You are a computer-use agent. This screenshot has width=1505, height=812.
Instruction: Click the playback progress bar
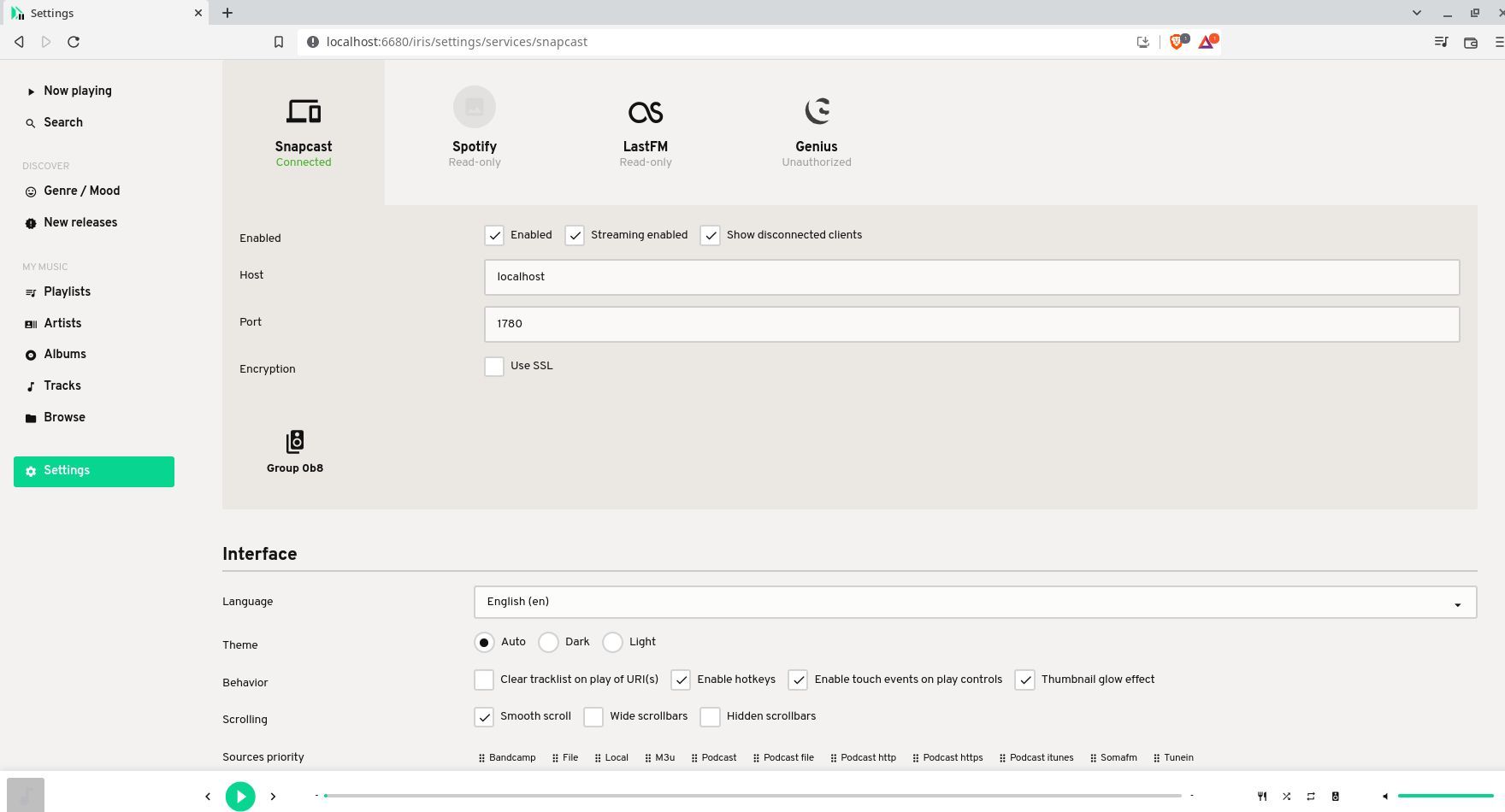pyautogui.click(x=752, y=796)
